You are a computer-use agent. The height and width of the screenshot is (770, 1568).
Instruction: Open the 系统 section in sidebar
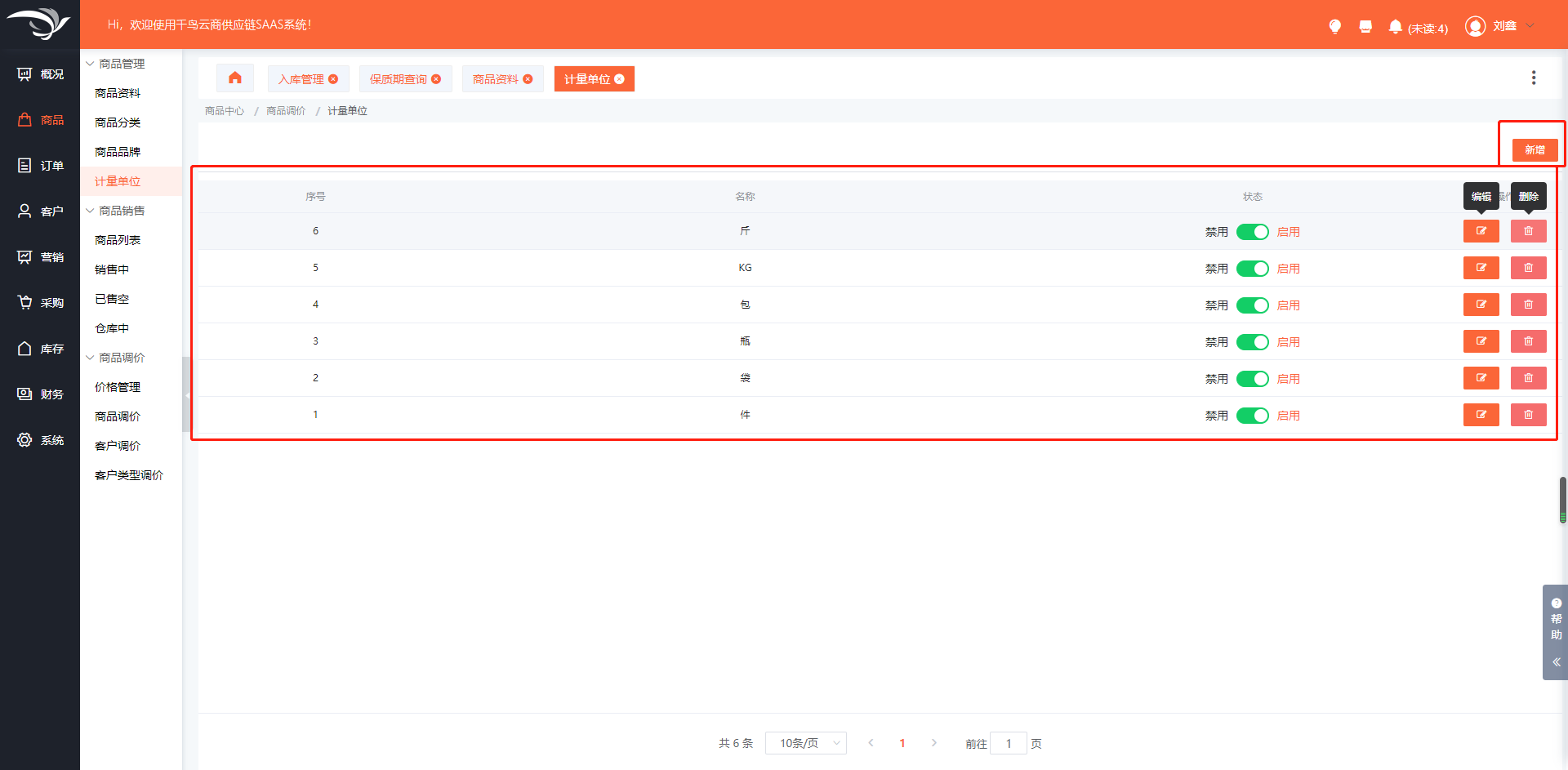click(x=40, y=440)
